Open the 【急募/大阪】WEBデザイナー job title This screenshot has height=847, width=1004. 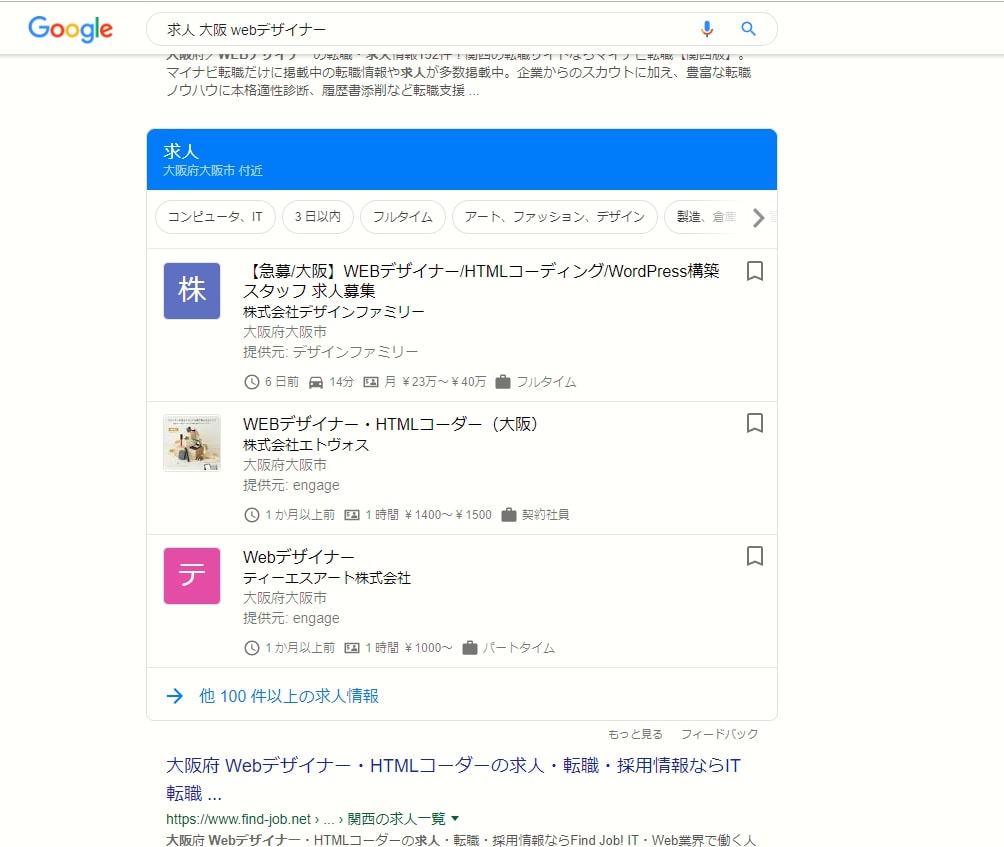click(x=481, y=281)
